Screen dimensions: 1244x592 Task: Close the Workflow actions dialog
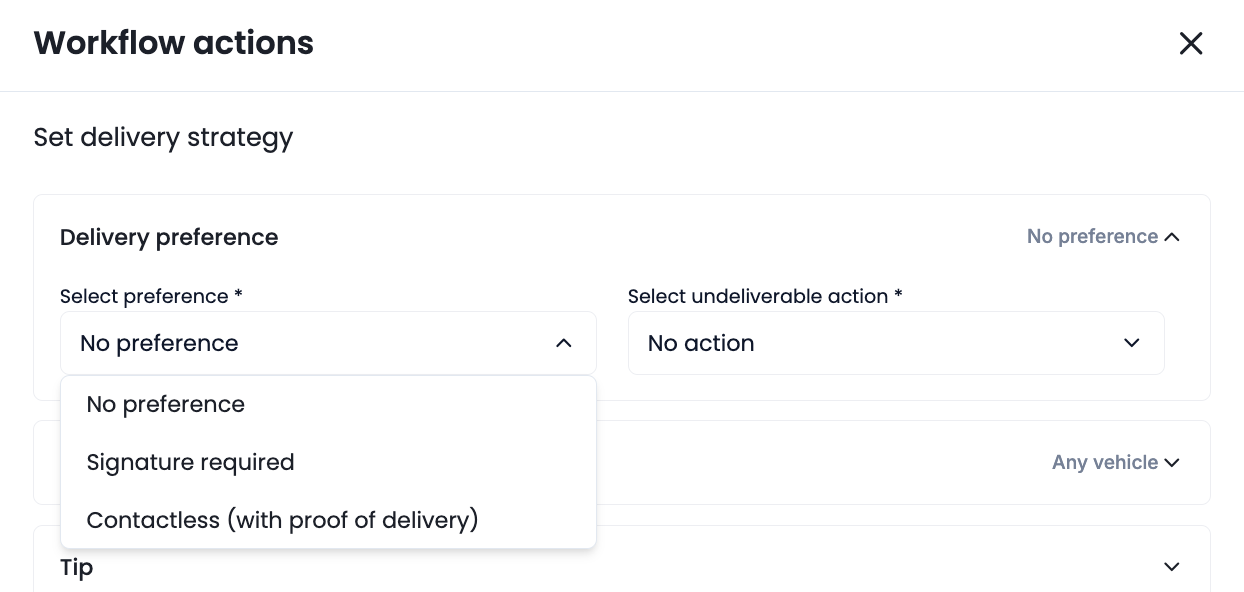(x=1190, y=43)
